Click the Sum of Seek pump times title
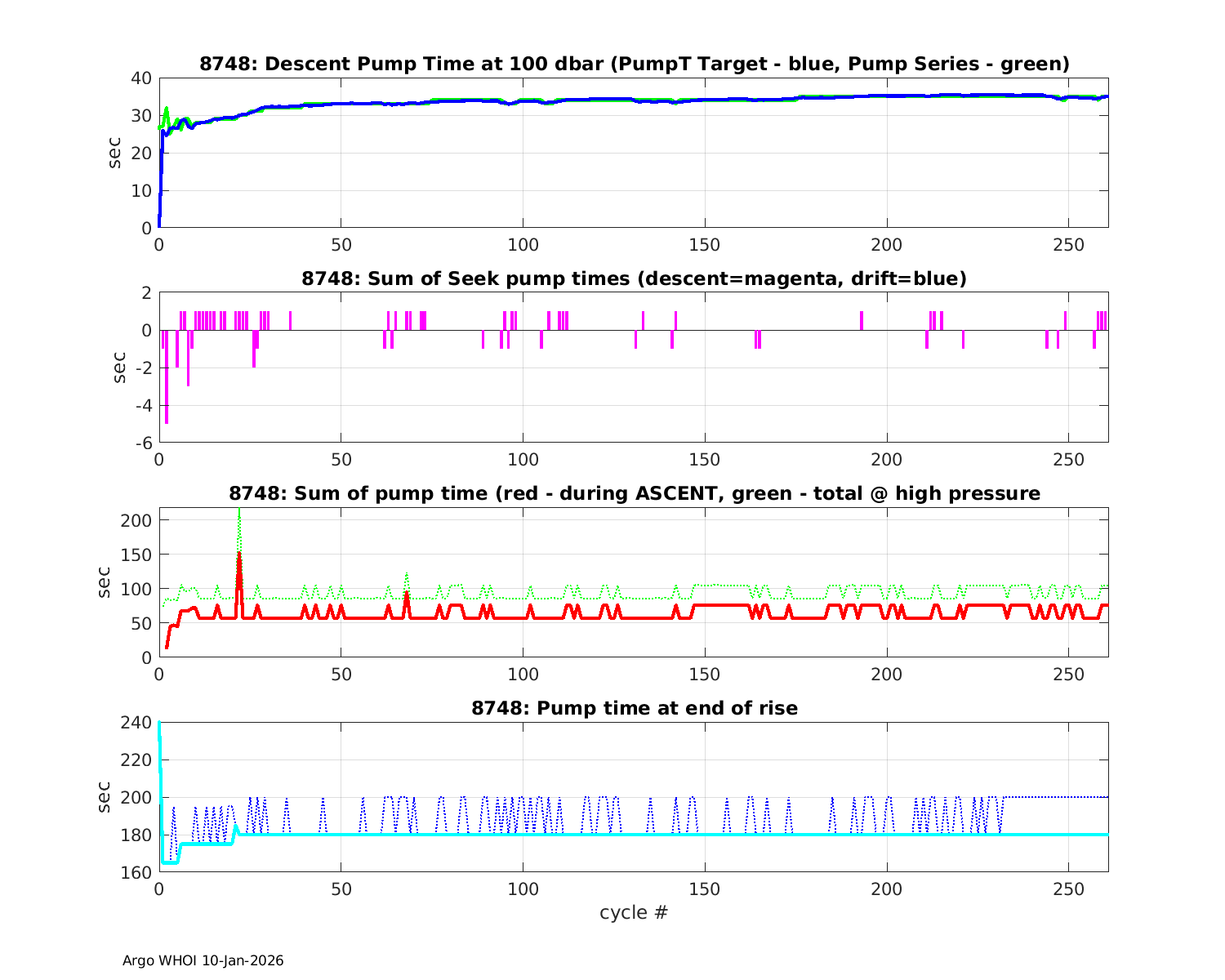Screen dimensions: 1225x980 click(634, 278)
